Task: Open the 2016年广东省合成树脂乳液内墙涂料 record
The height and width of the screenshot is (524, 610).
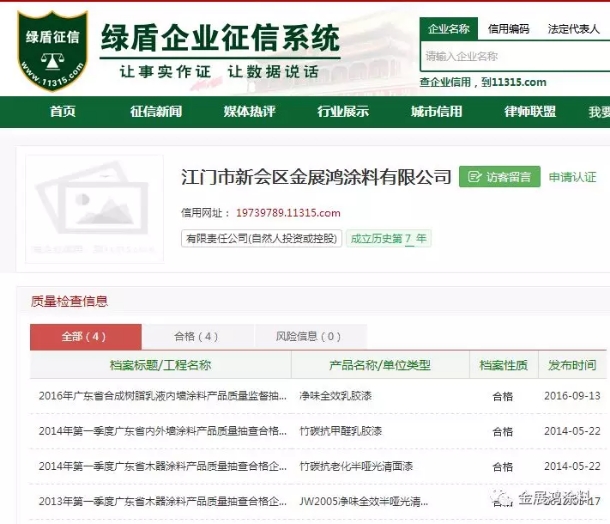Action: [x=163, y=396]
